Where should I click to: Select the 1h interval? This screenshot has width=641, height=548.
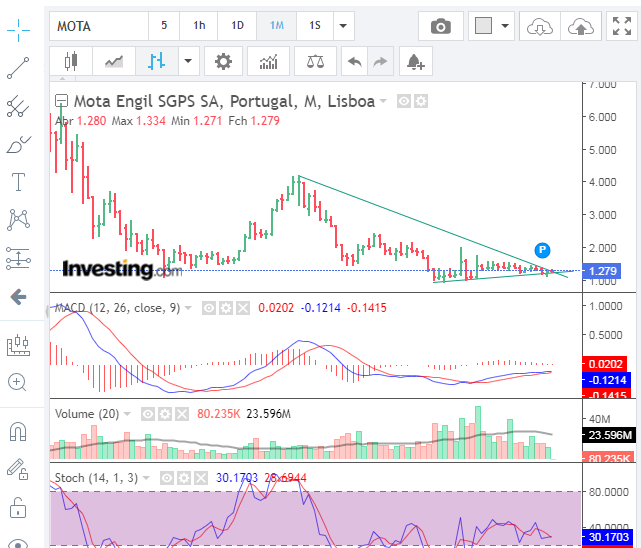pyautogui.click(x=199, y=26)
